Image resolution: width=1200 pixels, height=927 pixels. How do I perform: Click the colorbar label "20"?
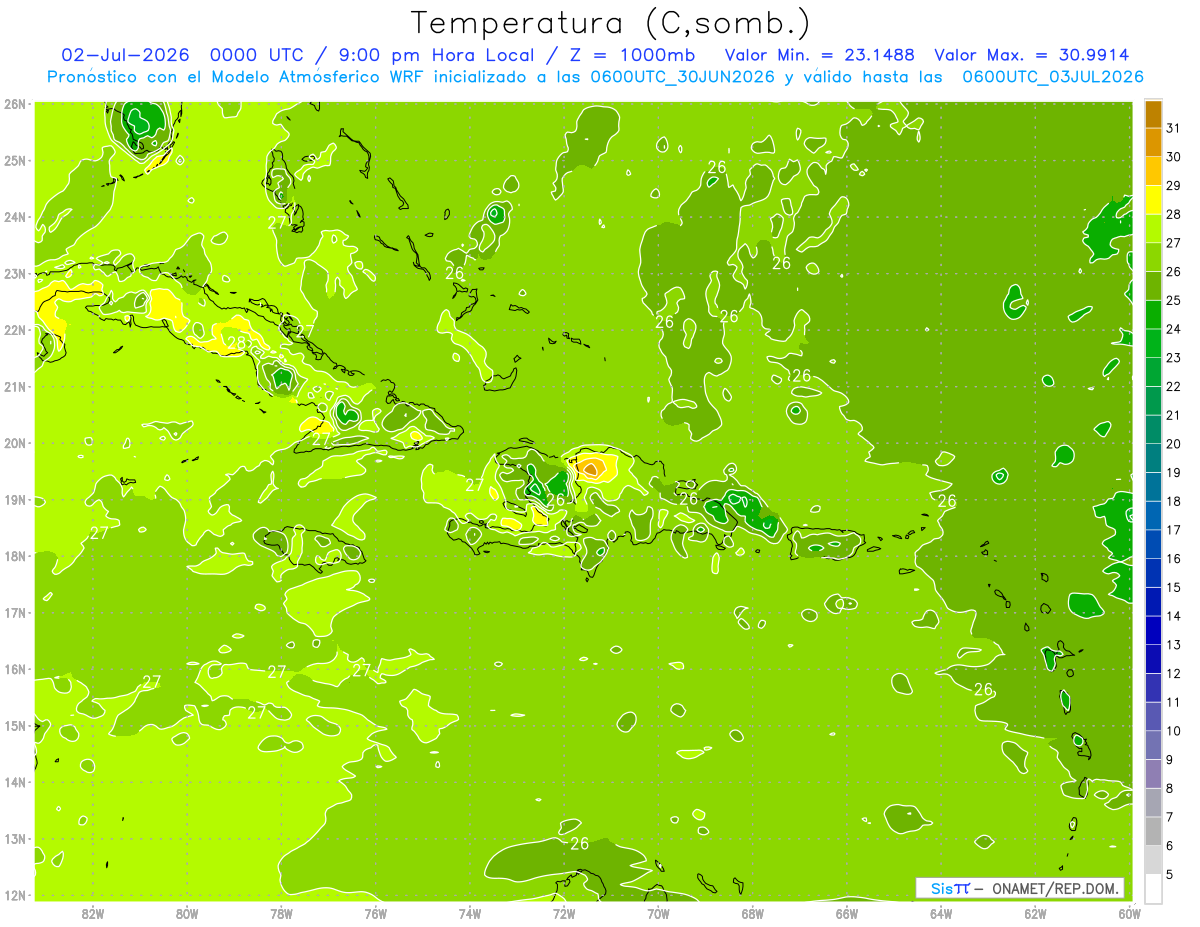(x=1173, y=444)
